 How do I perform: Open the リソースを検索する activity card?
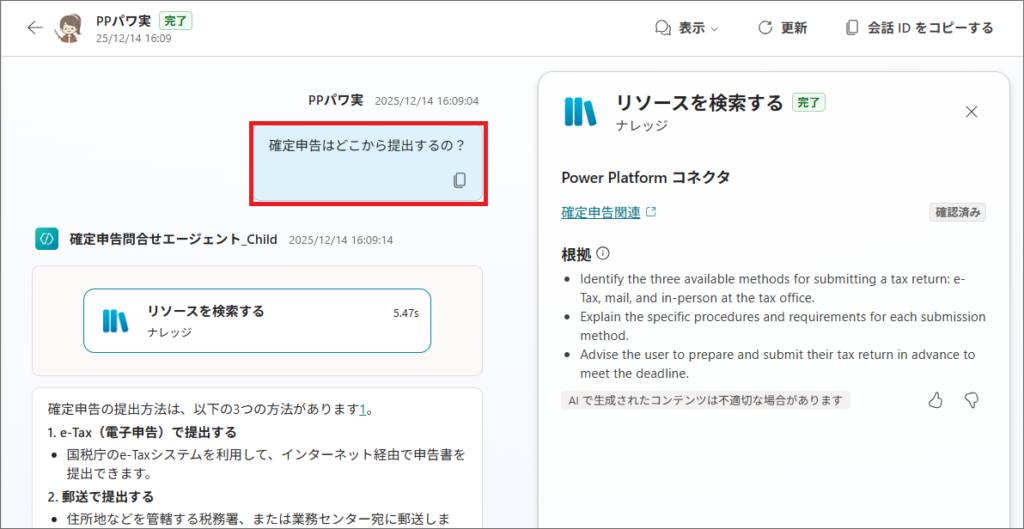click(257, 321)
